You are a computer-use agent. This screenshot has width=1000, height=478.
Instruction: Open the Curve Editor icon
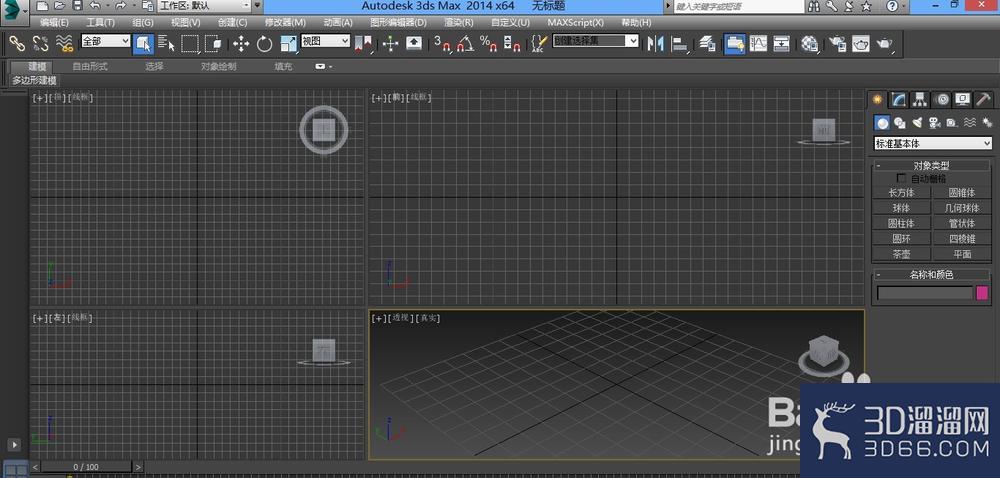(758, 43)
